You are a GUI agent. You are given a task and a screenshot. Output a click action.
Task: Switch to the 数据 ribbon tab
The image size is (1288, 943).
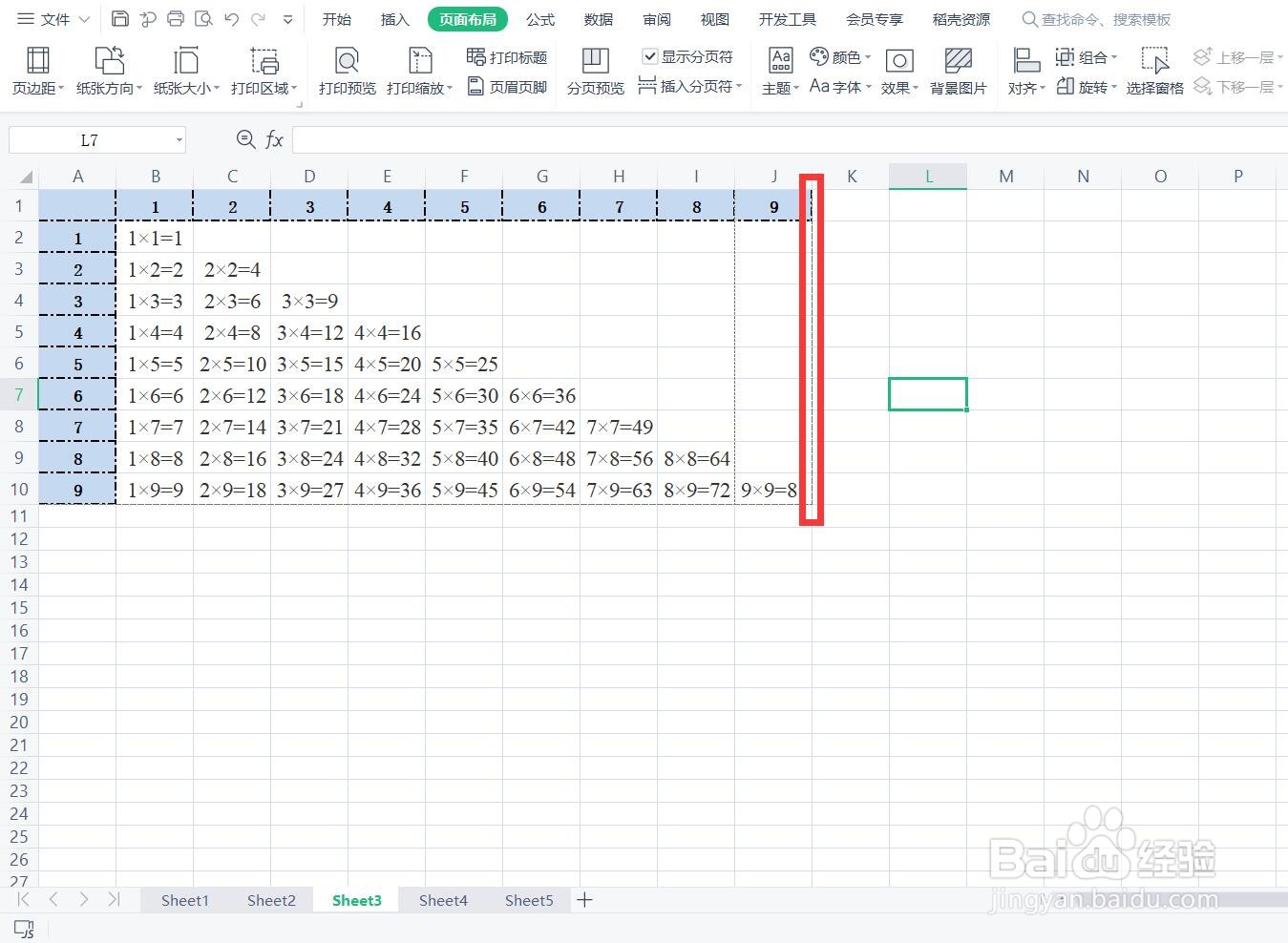coord(599,19)
